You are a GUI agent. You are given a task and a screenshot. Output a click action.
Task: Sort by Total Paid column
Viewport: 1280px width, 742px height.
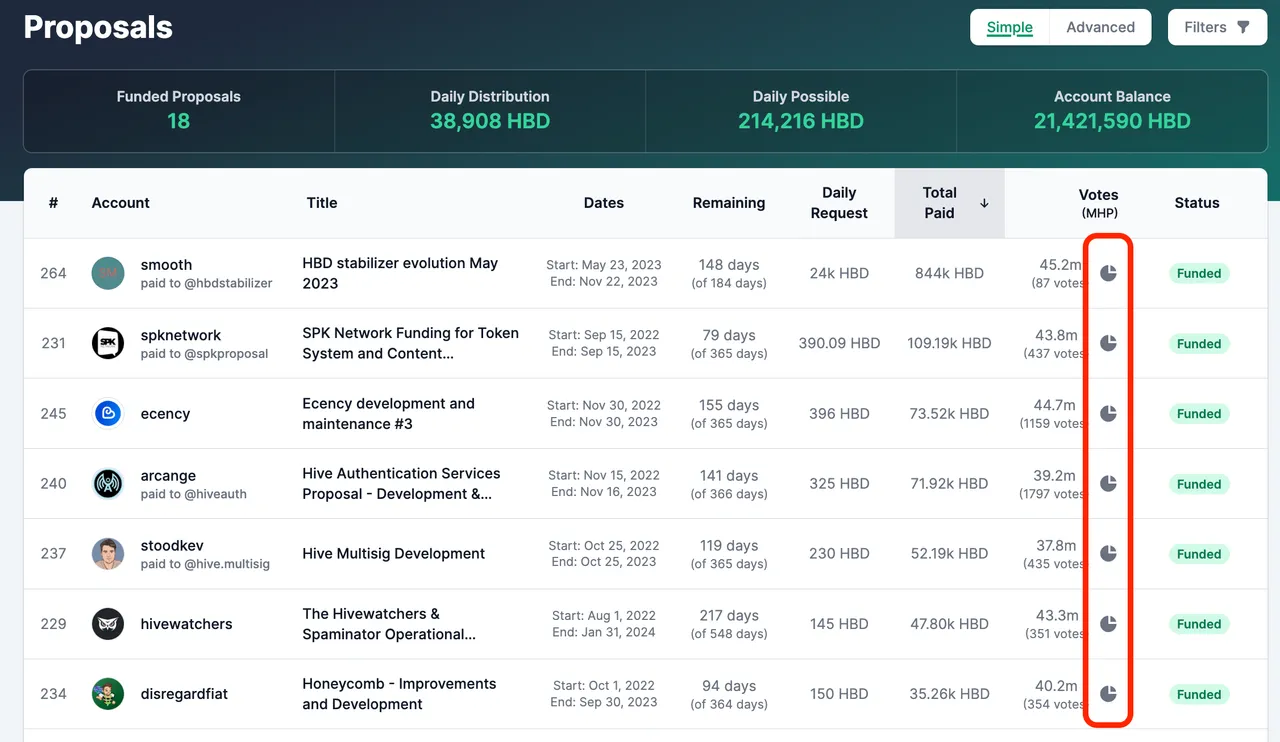[950, 203]
